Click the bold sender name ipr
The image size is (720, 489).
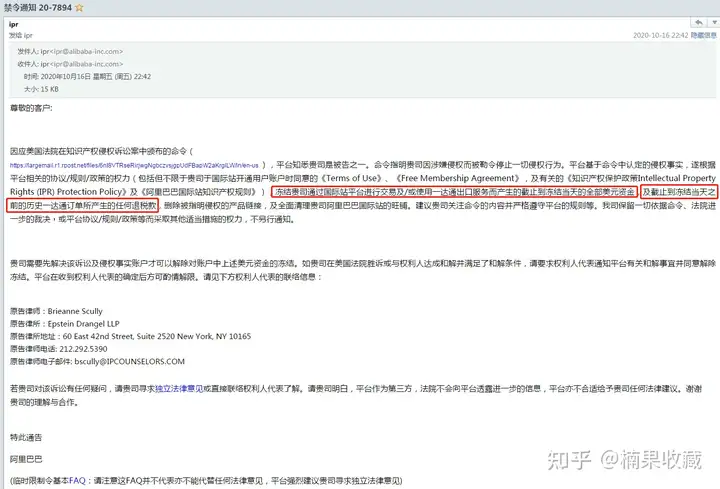tap(14, 24)
